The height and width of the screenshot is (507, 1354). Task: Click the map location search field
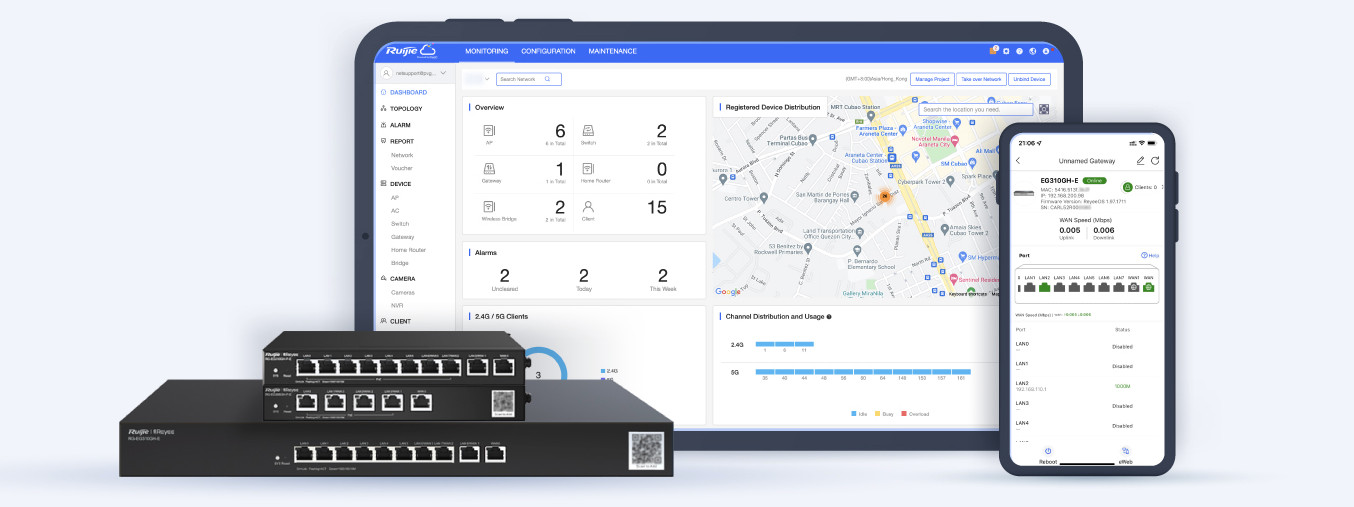[974, 109]
